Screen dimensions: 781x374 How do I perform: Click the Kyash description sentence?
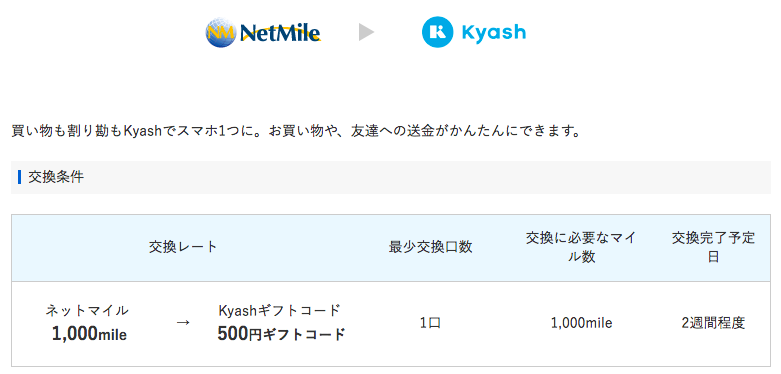click(x=296, y=132)
